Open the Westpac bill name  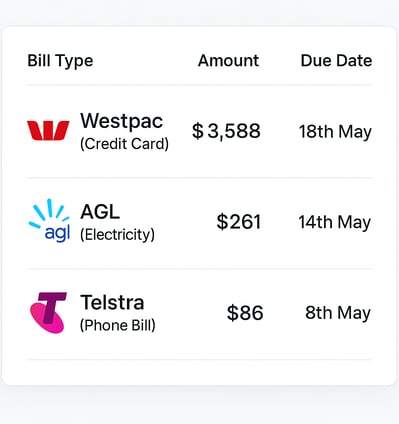122,121
